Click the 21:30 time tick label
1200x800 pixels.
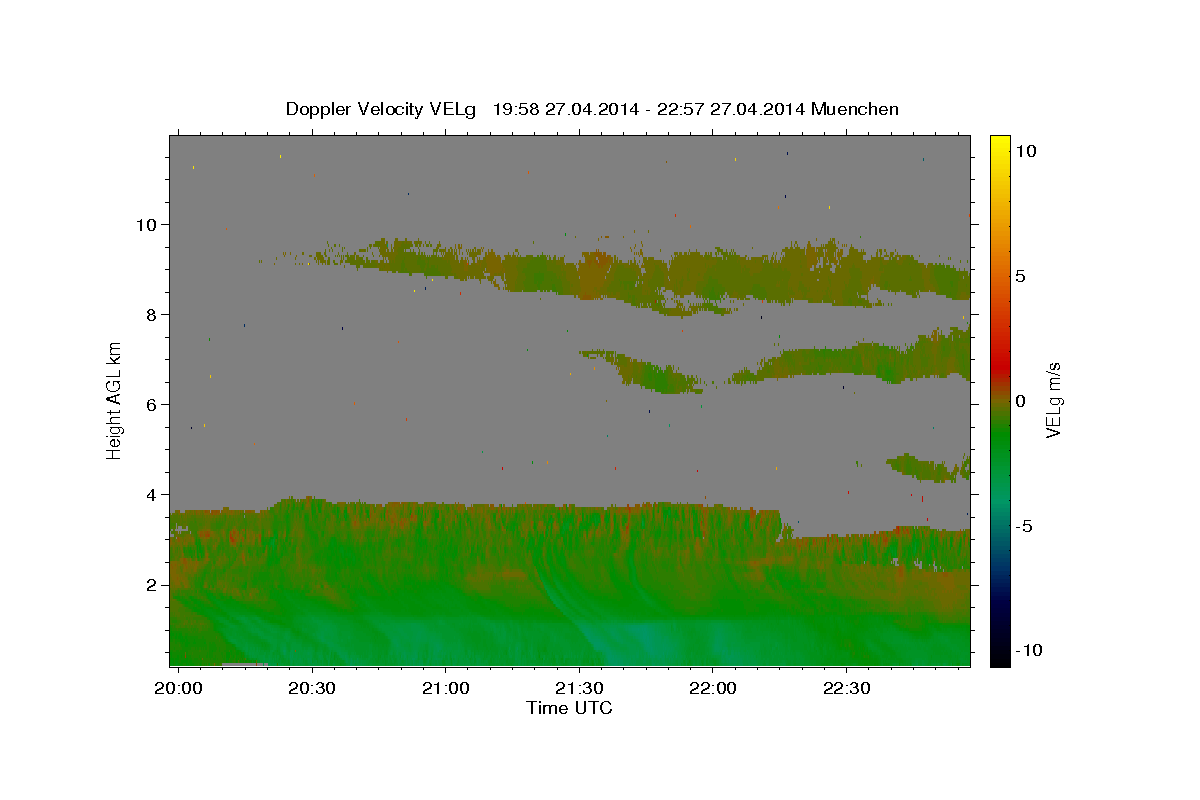[579, 690]
